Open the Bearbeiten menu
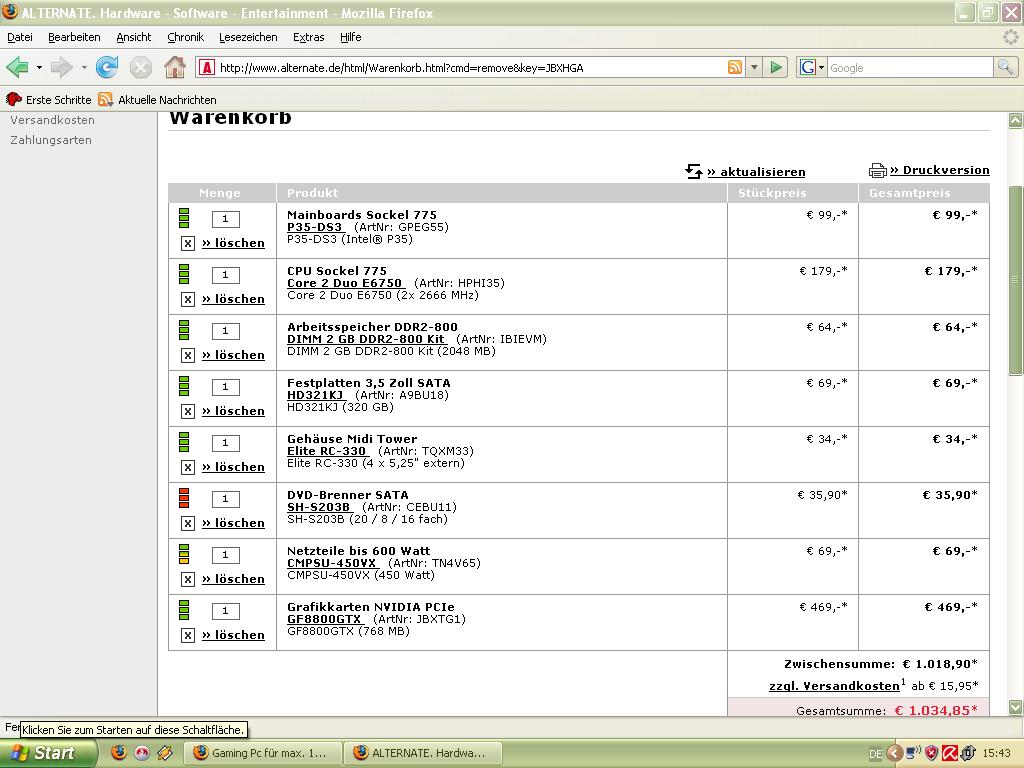1024x768 pixels. [74, 37]
